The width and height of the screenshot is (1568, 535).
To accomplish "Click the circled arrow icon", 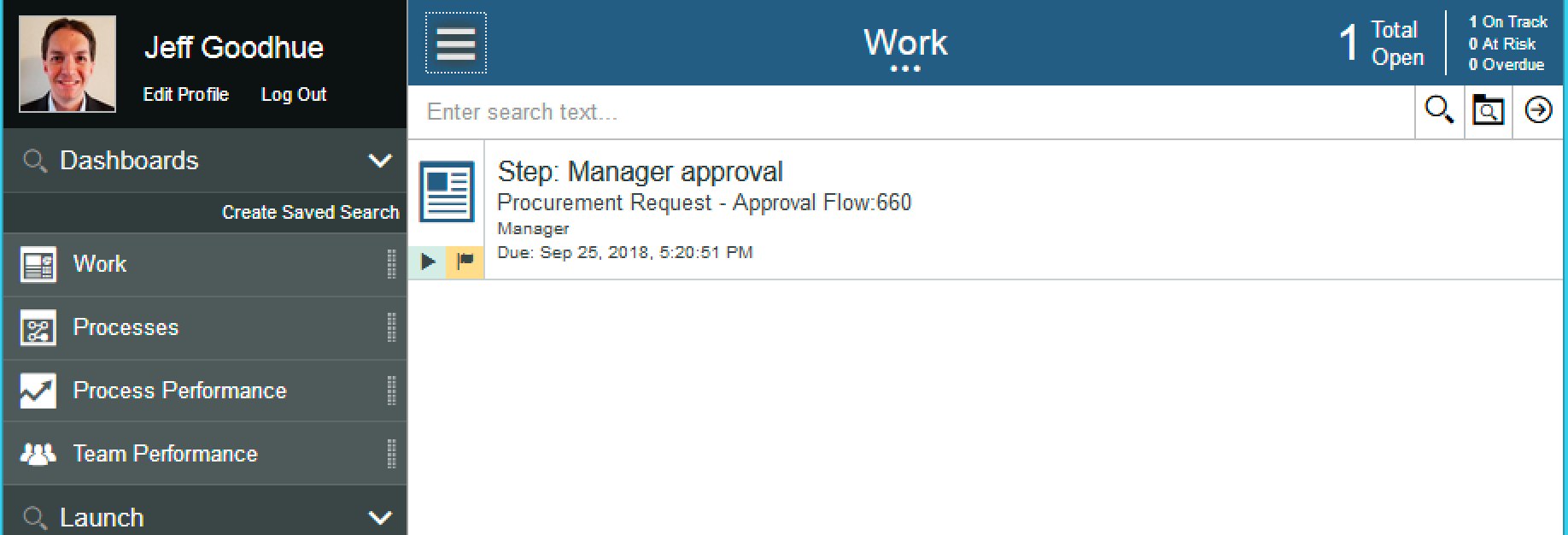I will point(1538,110).
